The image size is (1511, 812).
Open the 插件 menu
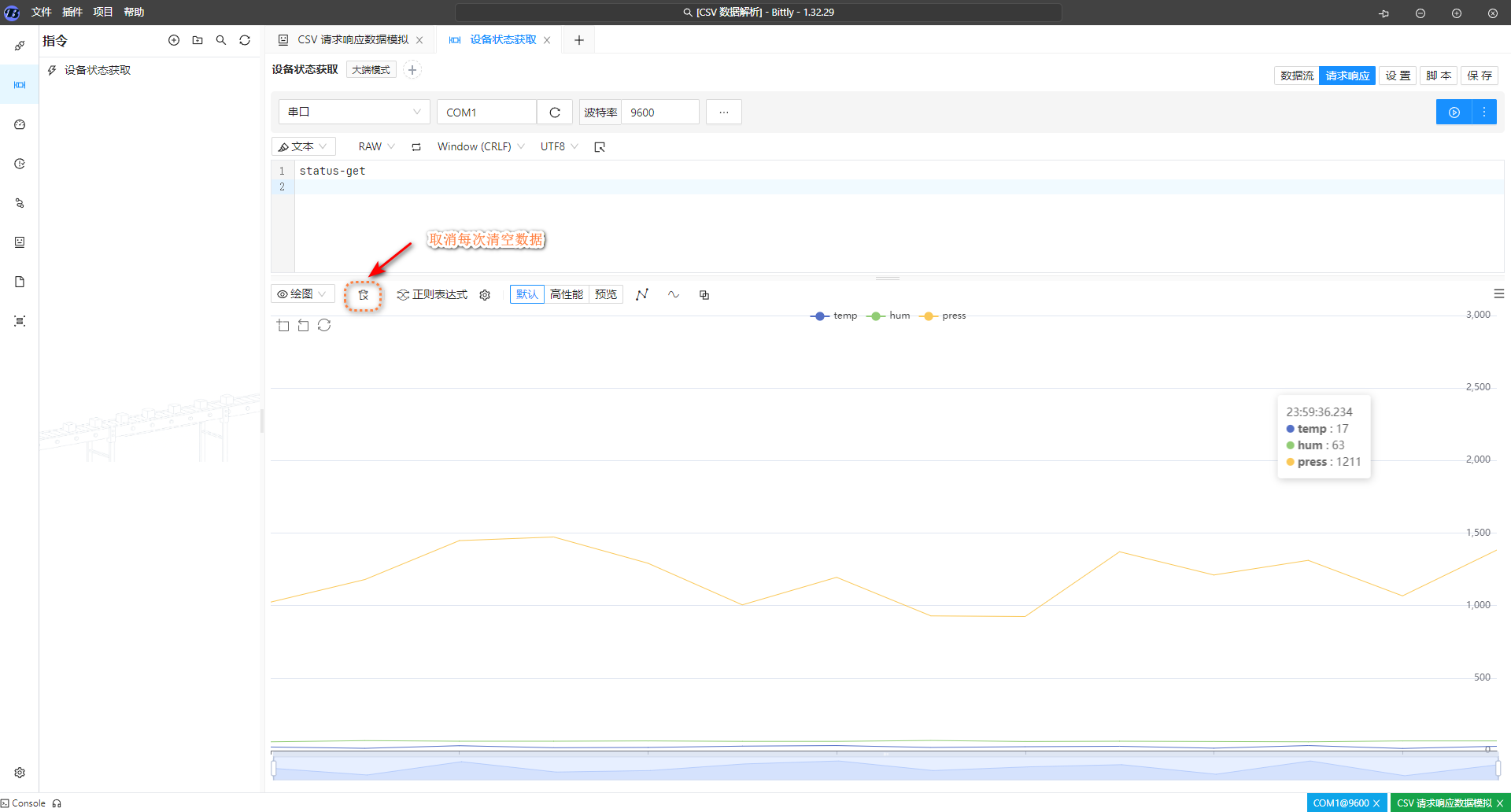pyautogui.click(x=72, y=12)
